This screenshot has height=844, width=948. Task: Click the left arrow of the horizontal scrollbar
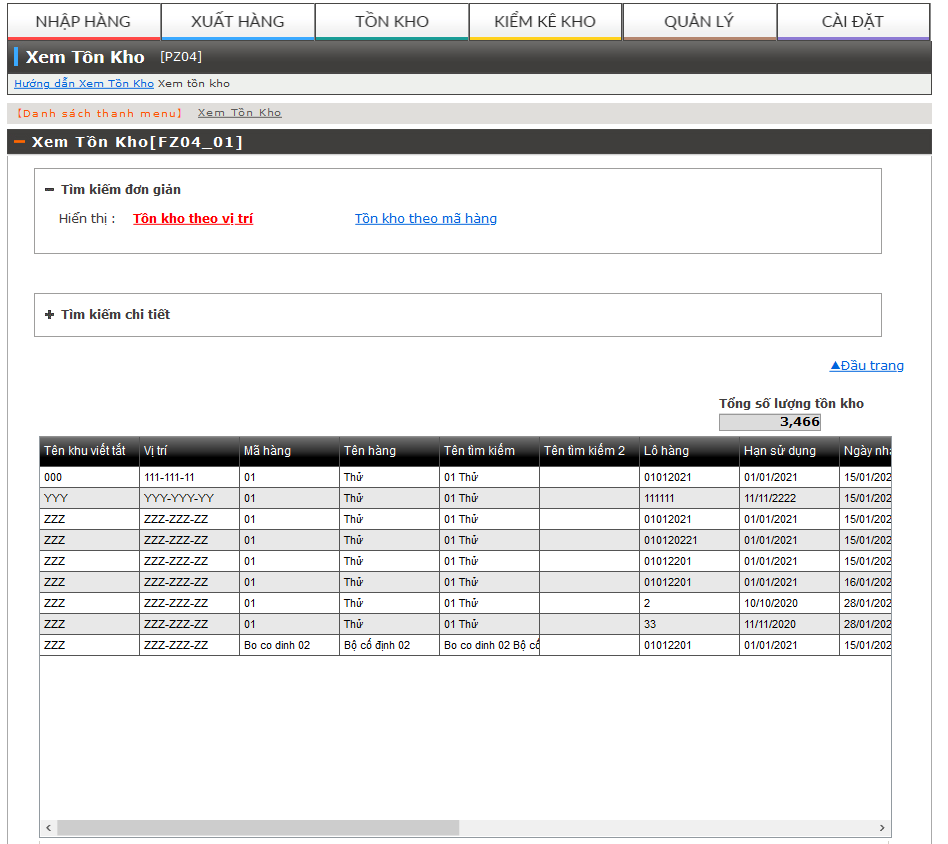pos(47,827)
